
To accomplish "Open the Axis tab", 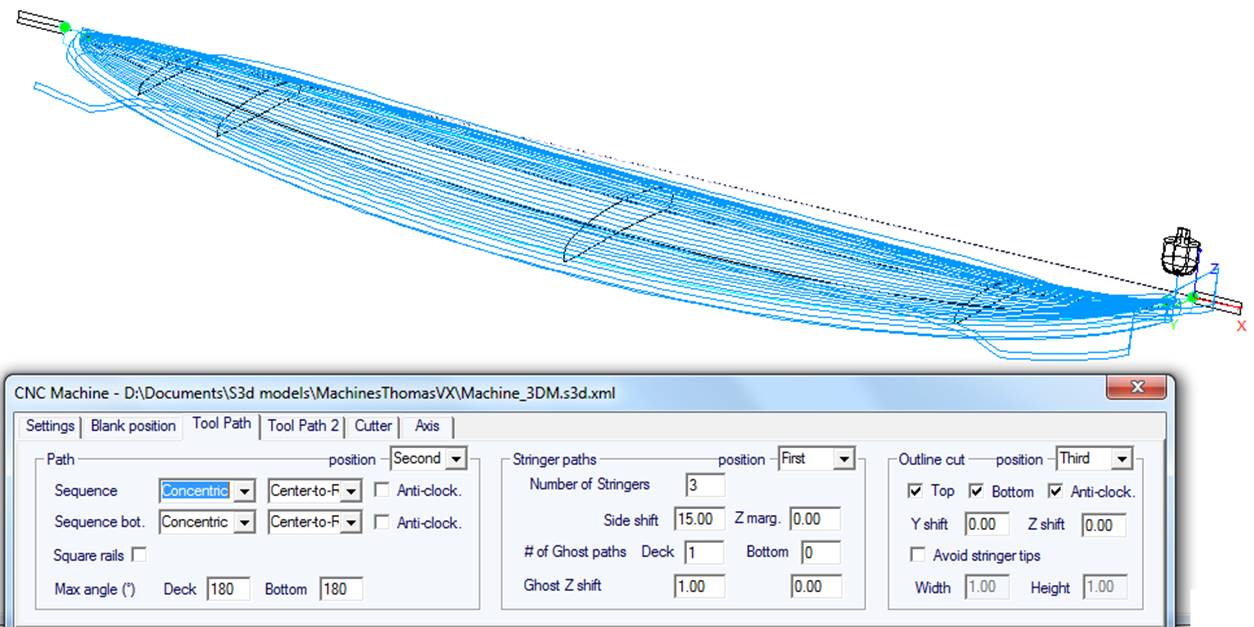I will pos(427,426).
